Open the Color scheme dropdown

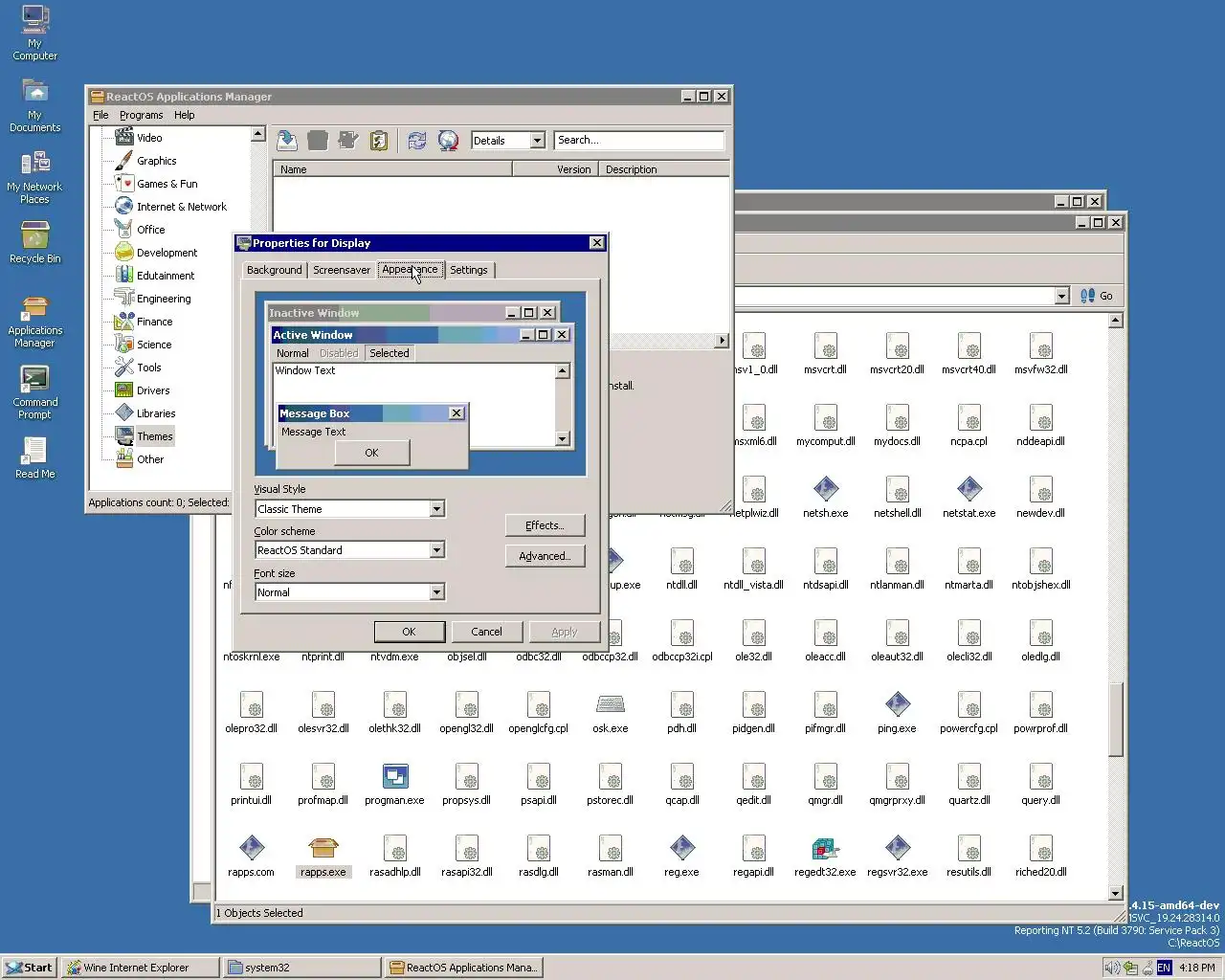[x=436, y=550]
